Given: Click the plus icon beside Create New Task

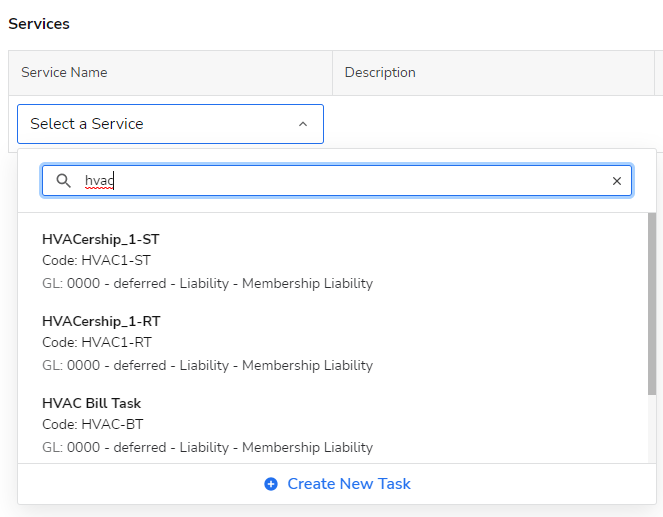Looking at the screenshot, I should [271, 484].
